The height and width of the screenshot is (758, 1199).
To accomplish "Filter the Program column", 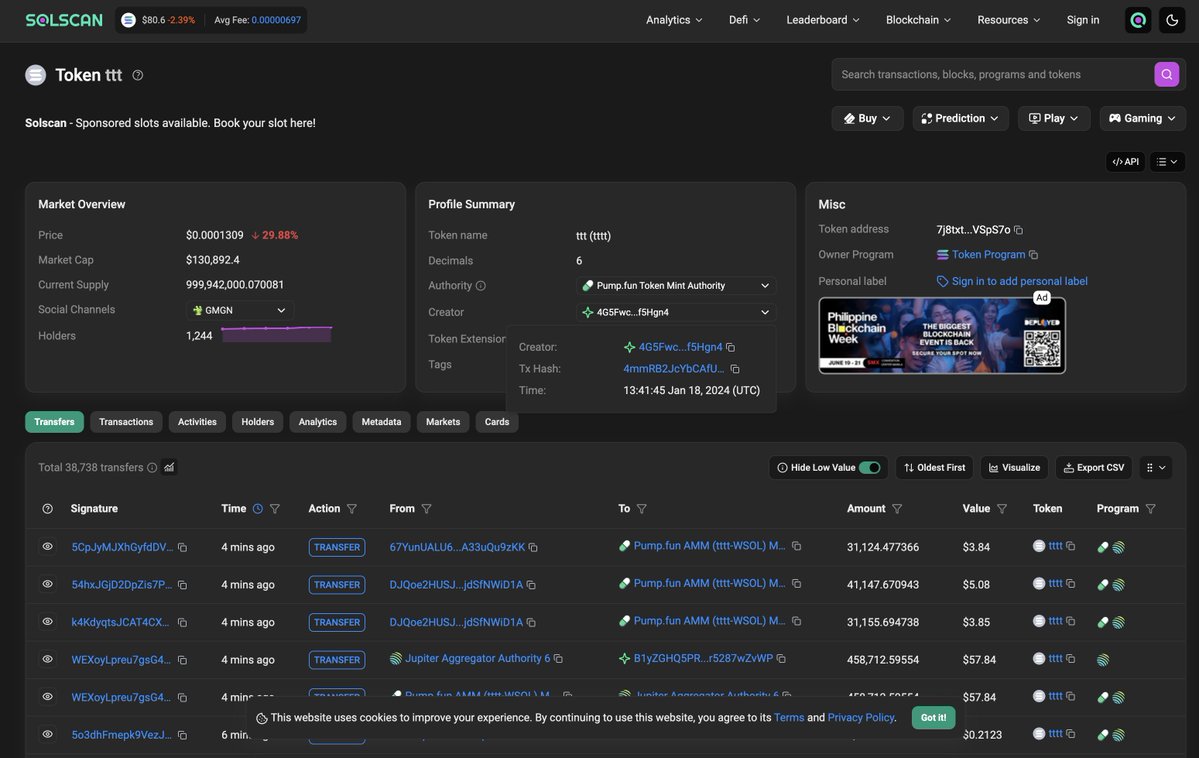I will 1150,509.
